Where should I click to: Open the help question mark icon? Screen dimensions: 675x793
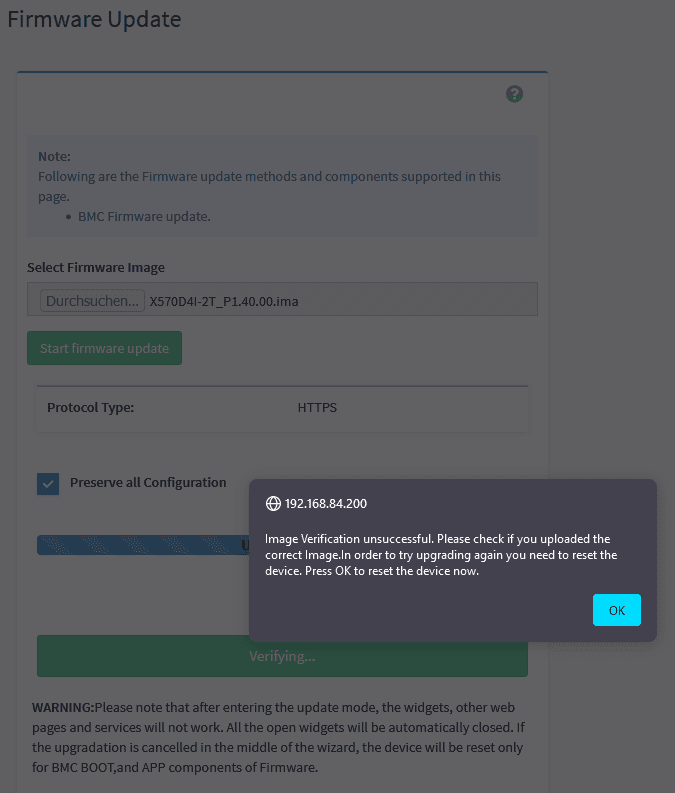[514, 95]
